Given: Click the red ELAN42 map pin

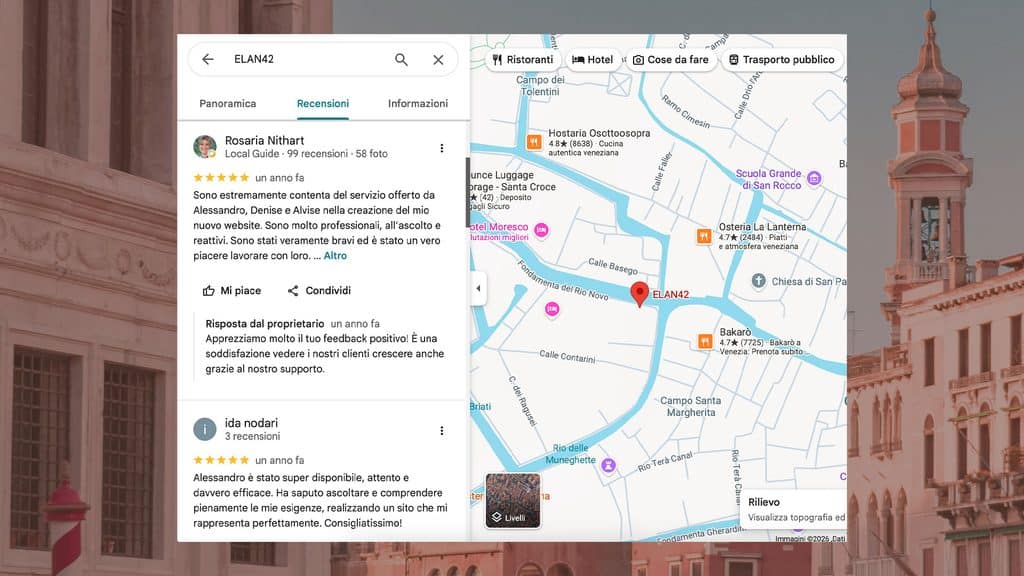Looking at the screenshot, I should tap(639, 294).
